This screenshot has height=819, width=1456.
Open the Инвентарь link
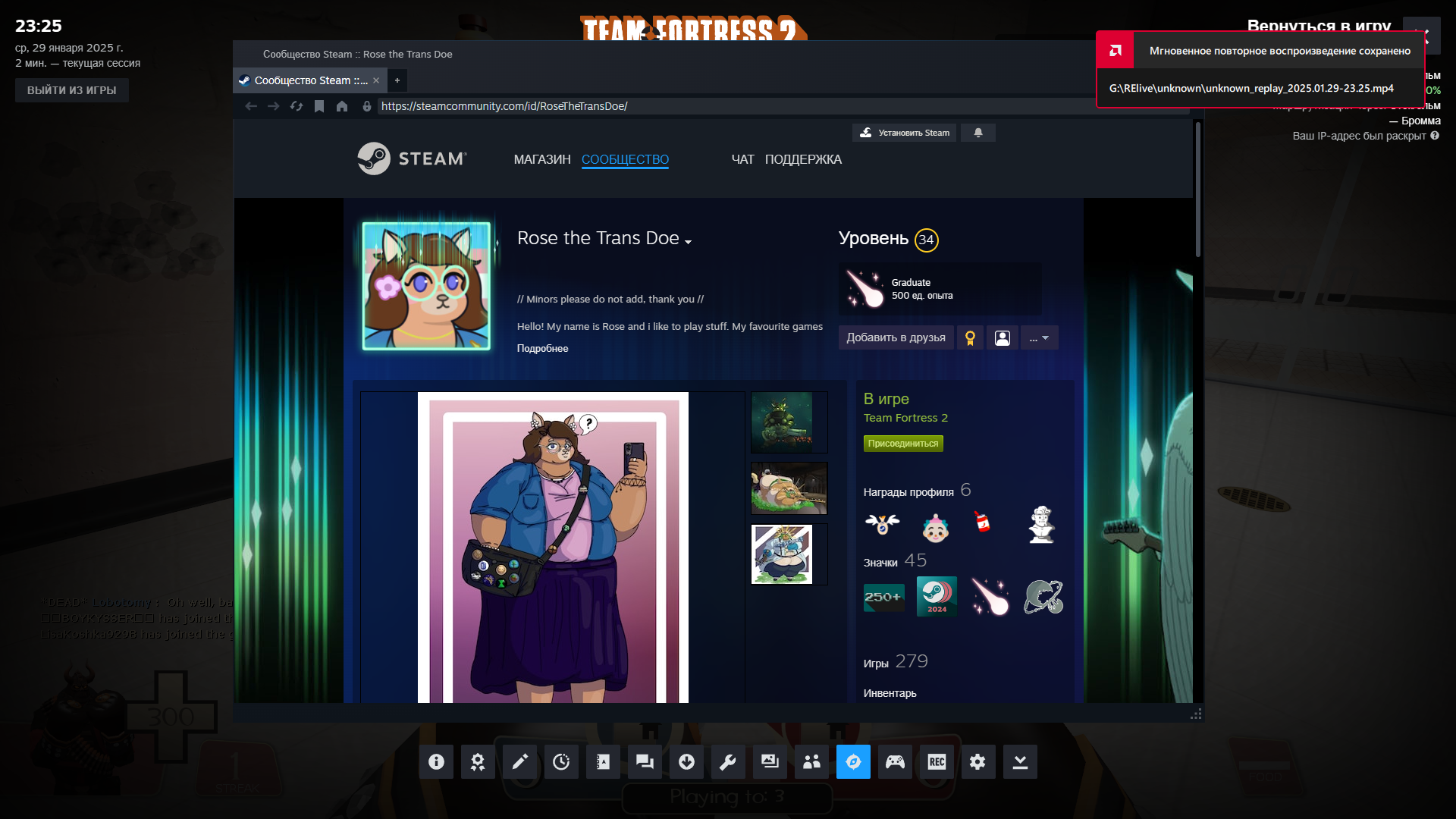(x=890, y=693)
